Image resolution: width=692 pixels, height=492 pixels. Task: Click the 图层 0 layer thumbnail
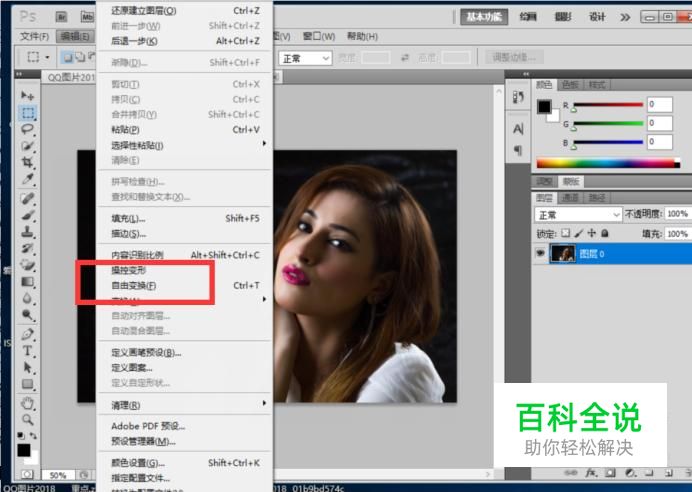563,254
